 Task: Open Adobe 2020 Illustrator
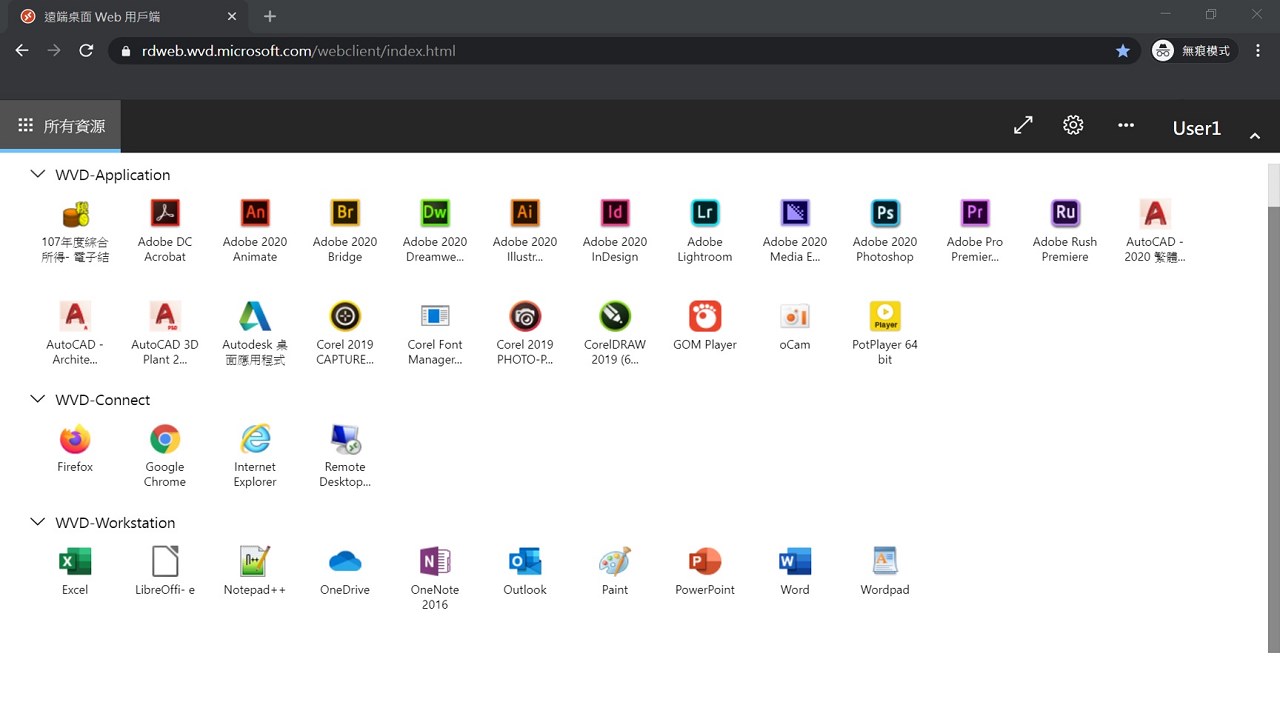525,230
